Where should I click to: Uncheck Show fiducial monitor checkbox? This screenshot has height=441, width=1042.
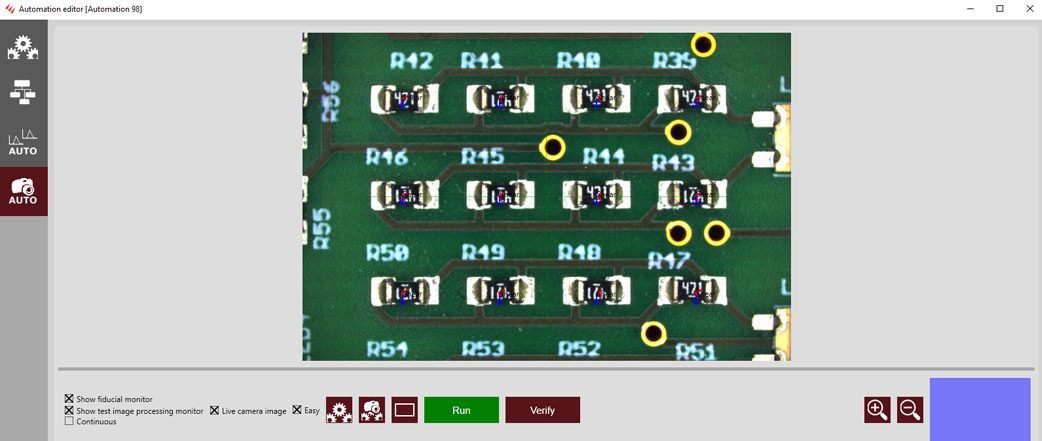point(69,399)
